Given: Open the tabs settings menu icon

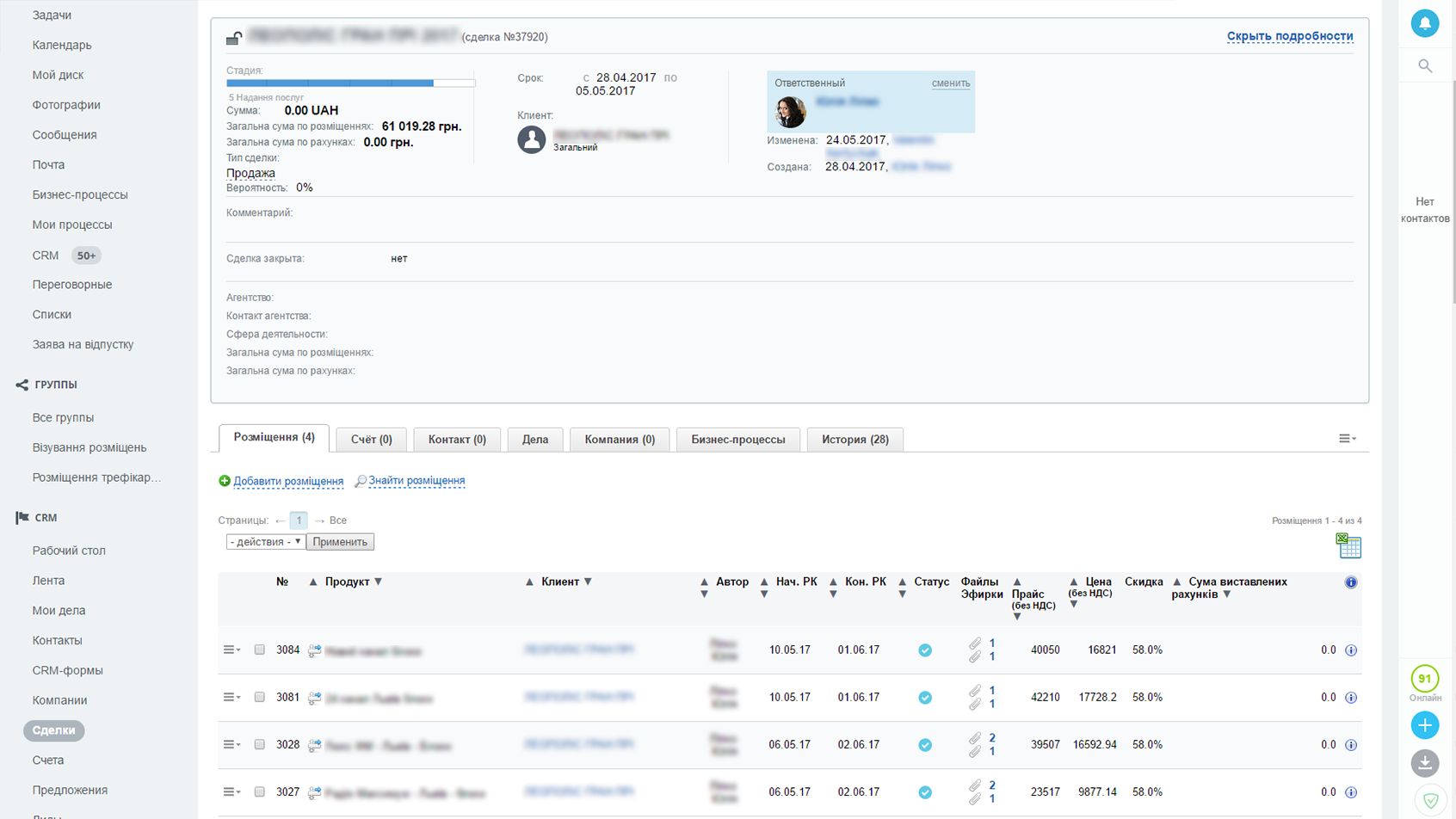Looking at the screenshot, I should tap(1347, 439).
